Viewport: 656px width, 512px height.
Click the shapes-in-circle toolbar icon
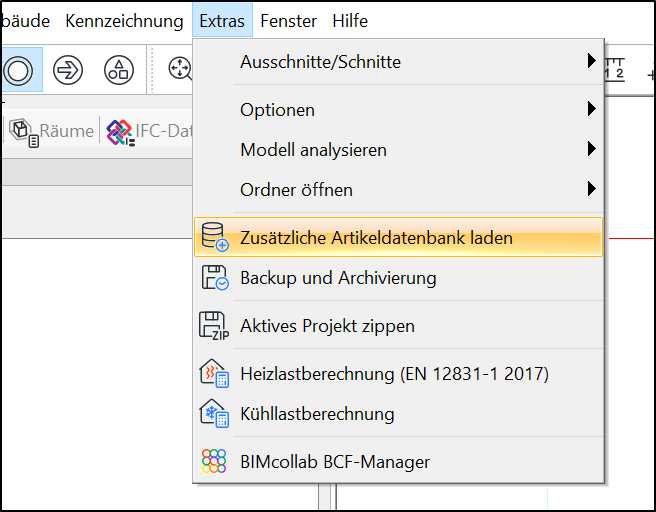(119, 69)
